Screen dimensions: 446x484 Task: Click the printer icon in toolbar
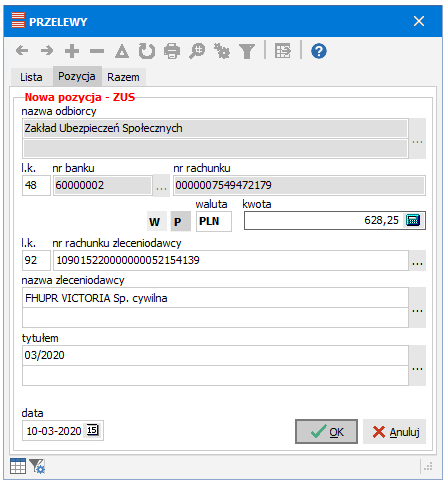point(172,51)
